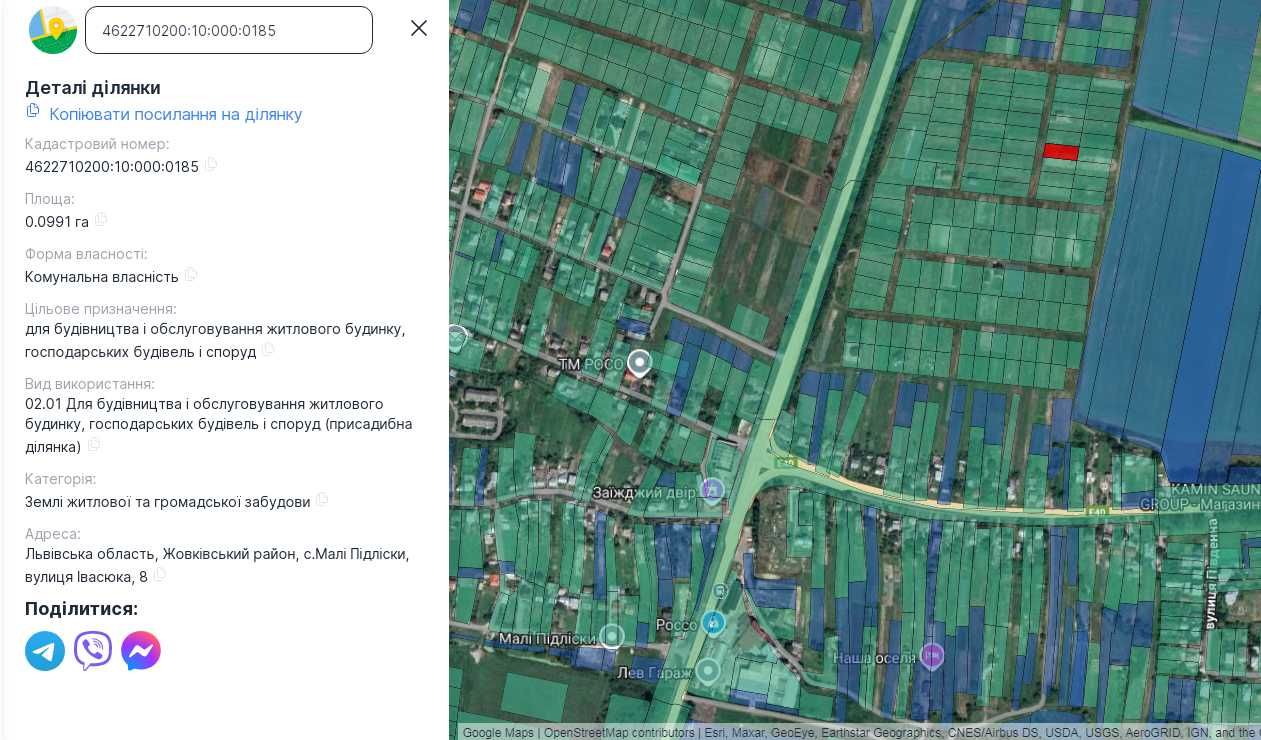The width and height of the screenshot is (1261, 740).
Task: Select the red highlighted parcel on map
Action: (x=1061, y=152)
